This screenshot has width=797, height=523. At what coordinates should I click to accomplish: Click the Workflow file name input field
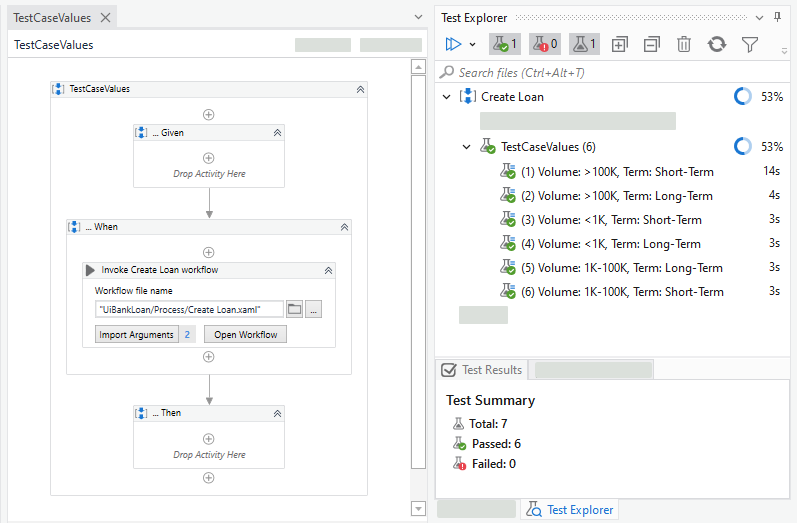tap(189, 310)
